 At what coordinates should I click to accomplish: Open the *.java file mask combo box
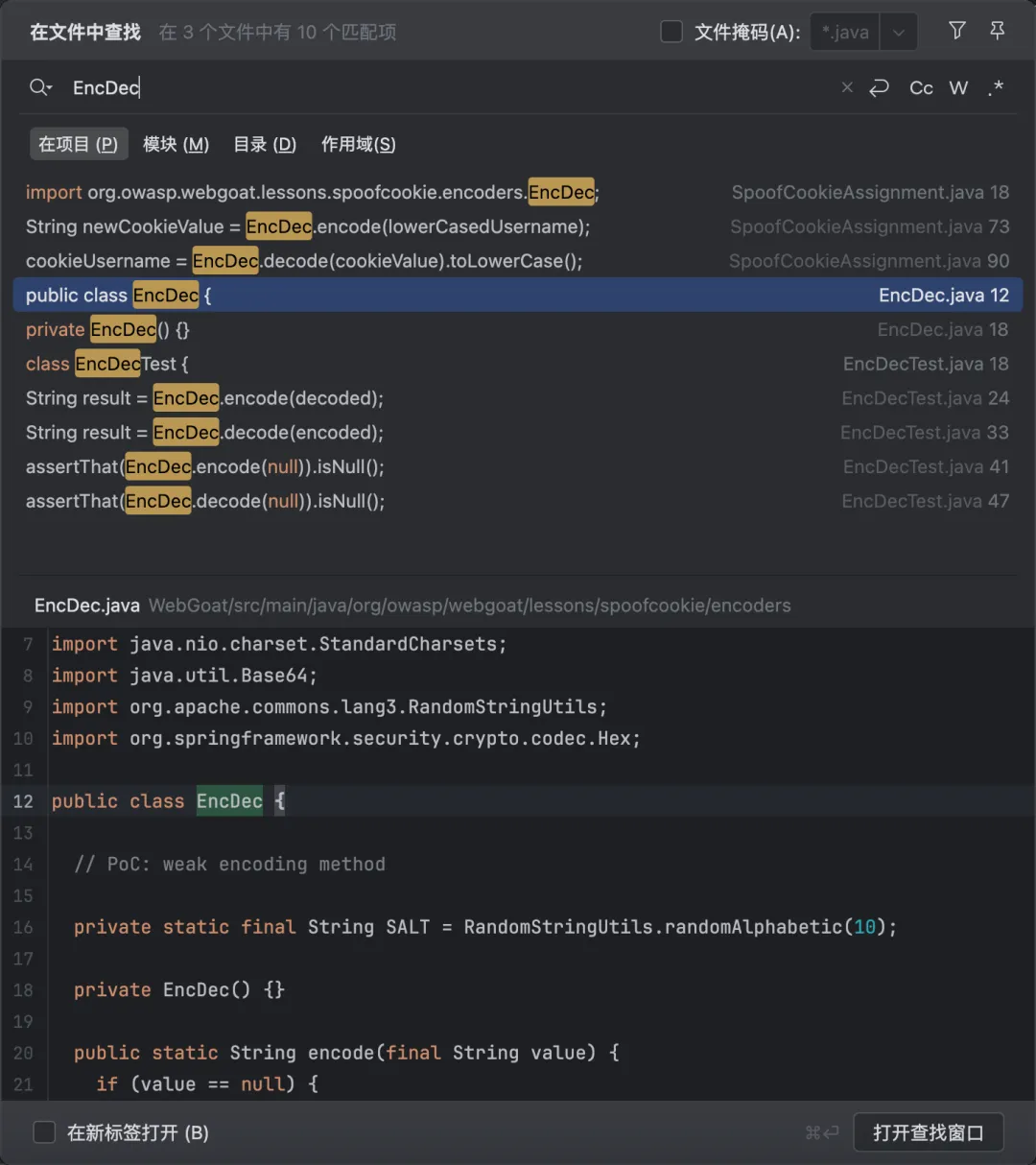coord(845,32)
